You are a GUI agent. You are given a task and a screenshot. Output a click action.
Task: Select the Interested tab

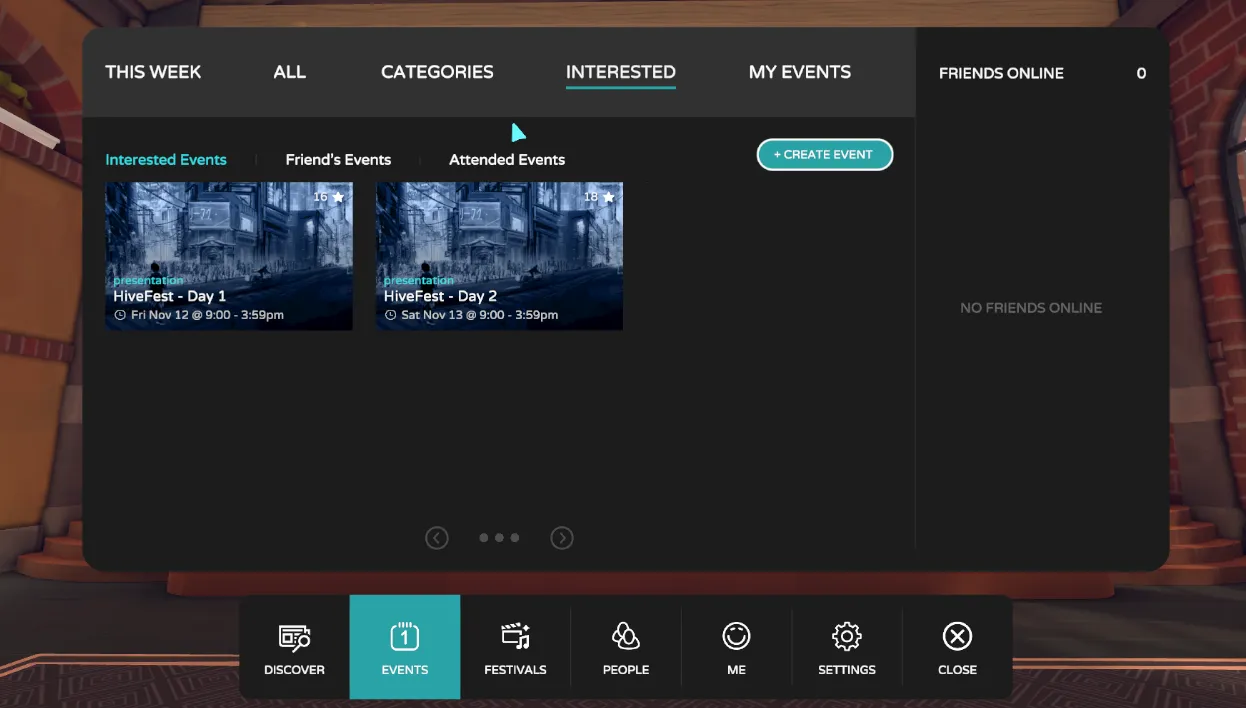click(621, 72)
